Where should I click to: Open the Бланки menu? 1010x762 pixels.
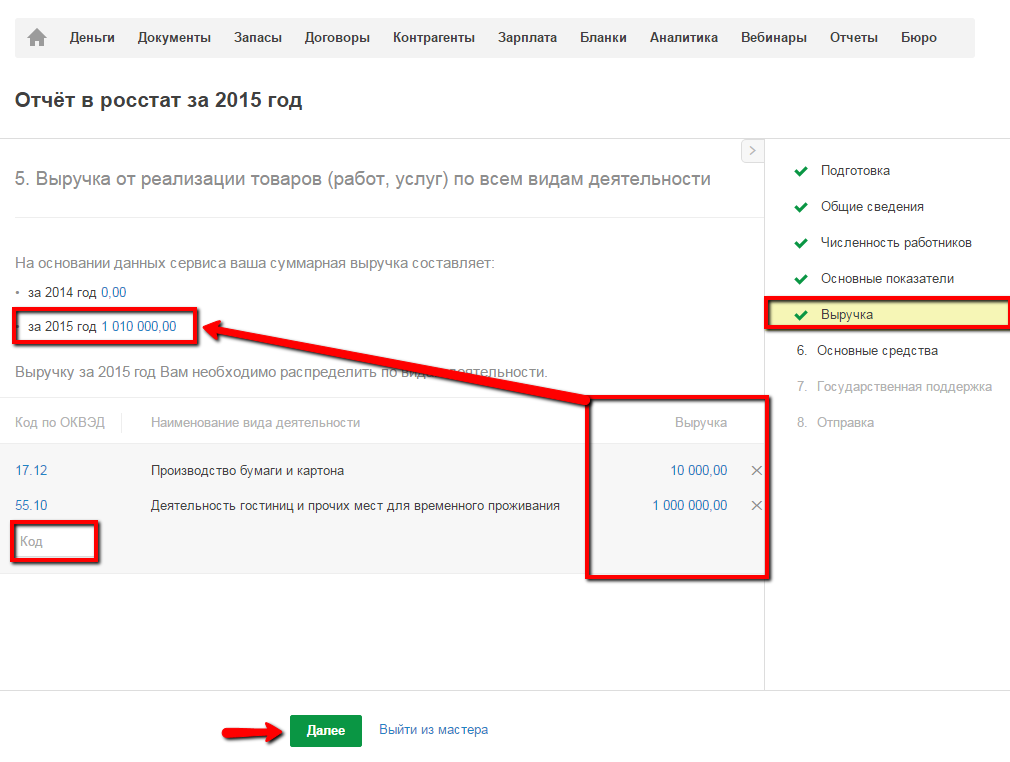click(603, 38)
